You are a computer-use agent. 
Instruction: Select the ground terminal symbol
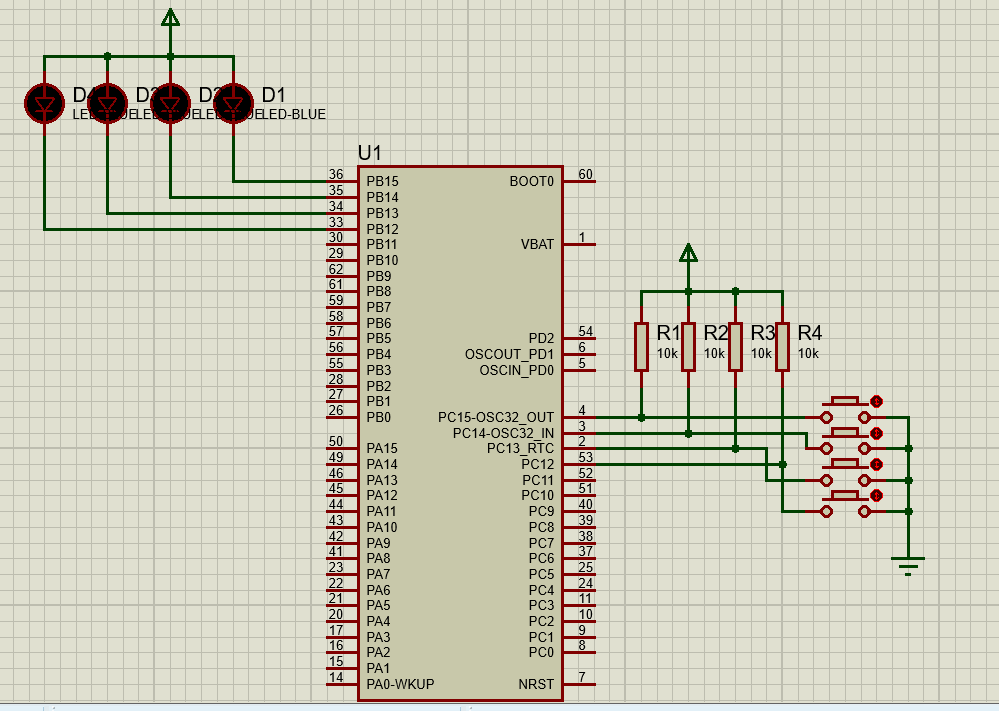tap(908, 565)
